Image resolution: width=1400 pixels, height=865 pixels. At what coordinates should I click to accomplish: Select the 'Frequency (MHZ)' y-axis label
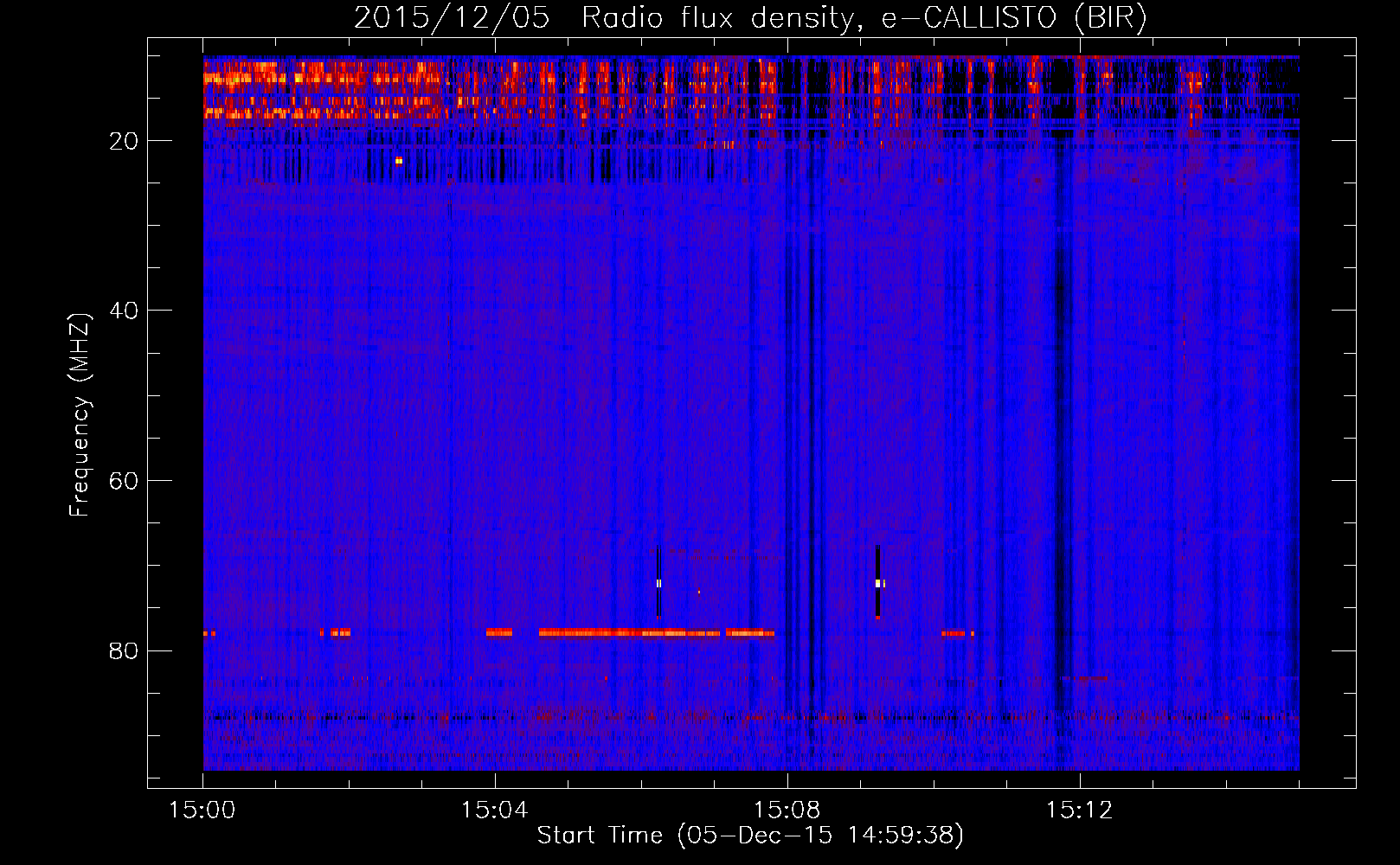[80, 415]
